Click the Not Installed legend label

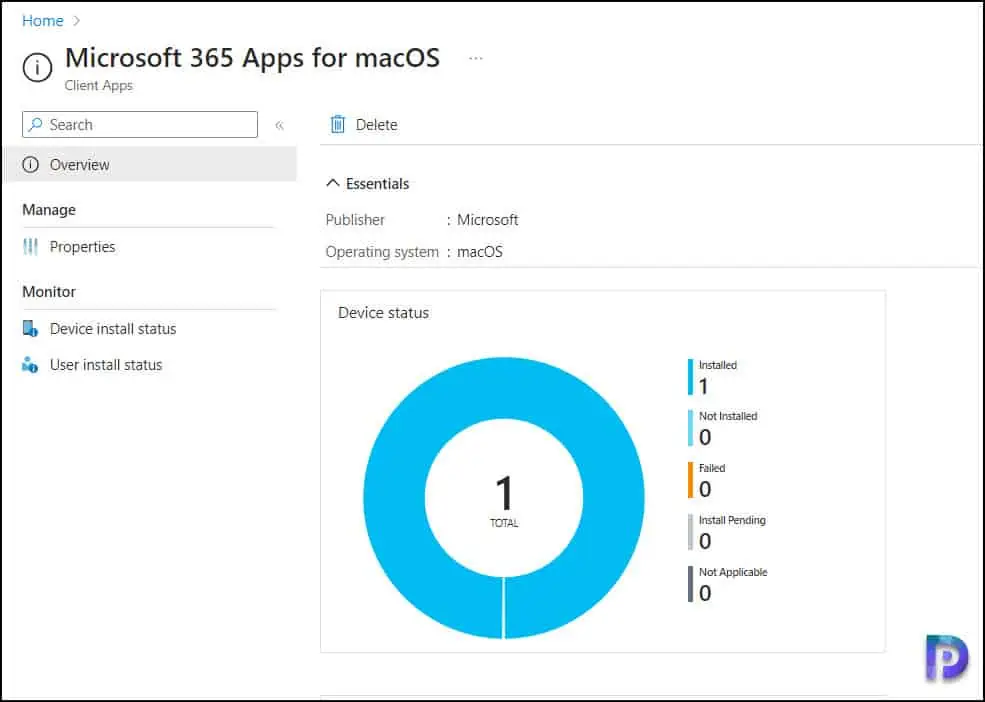coord(728,417)
